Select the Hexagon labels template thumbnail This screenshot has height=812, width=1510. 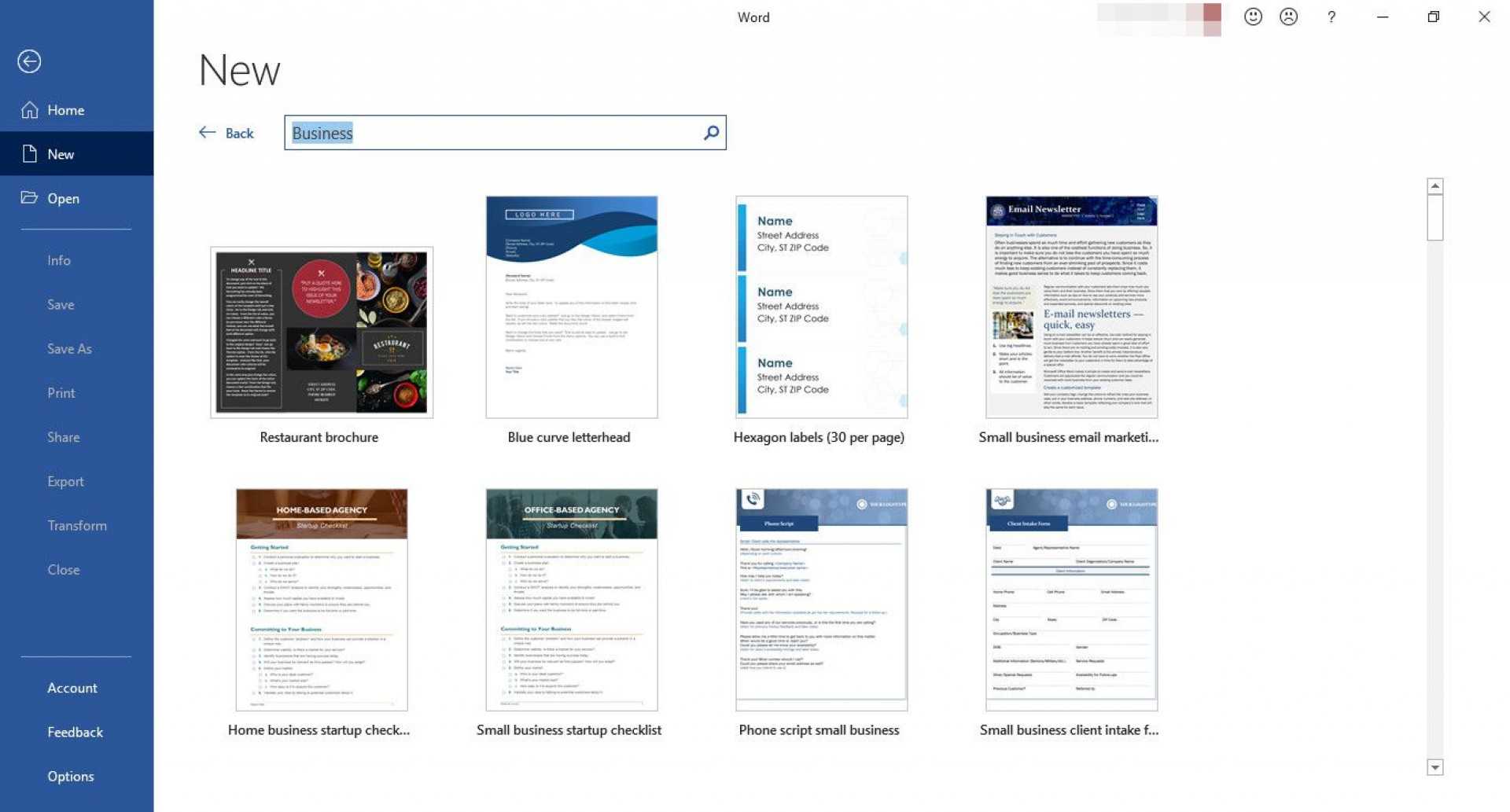[x=822, y=307]
